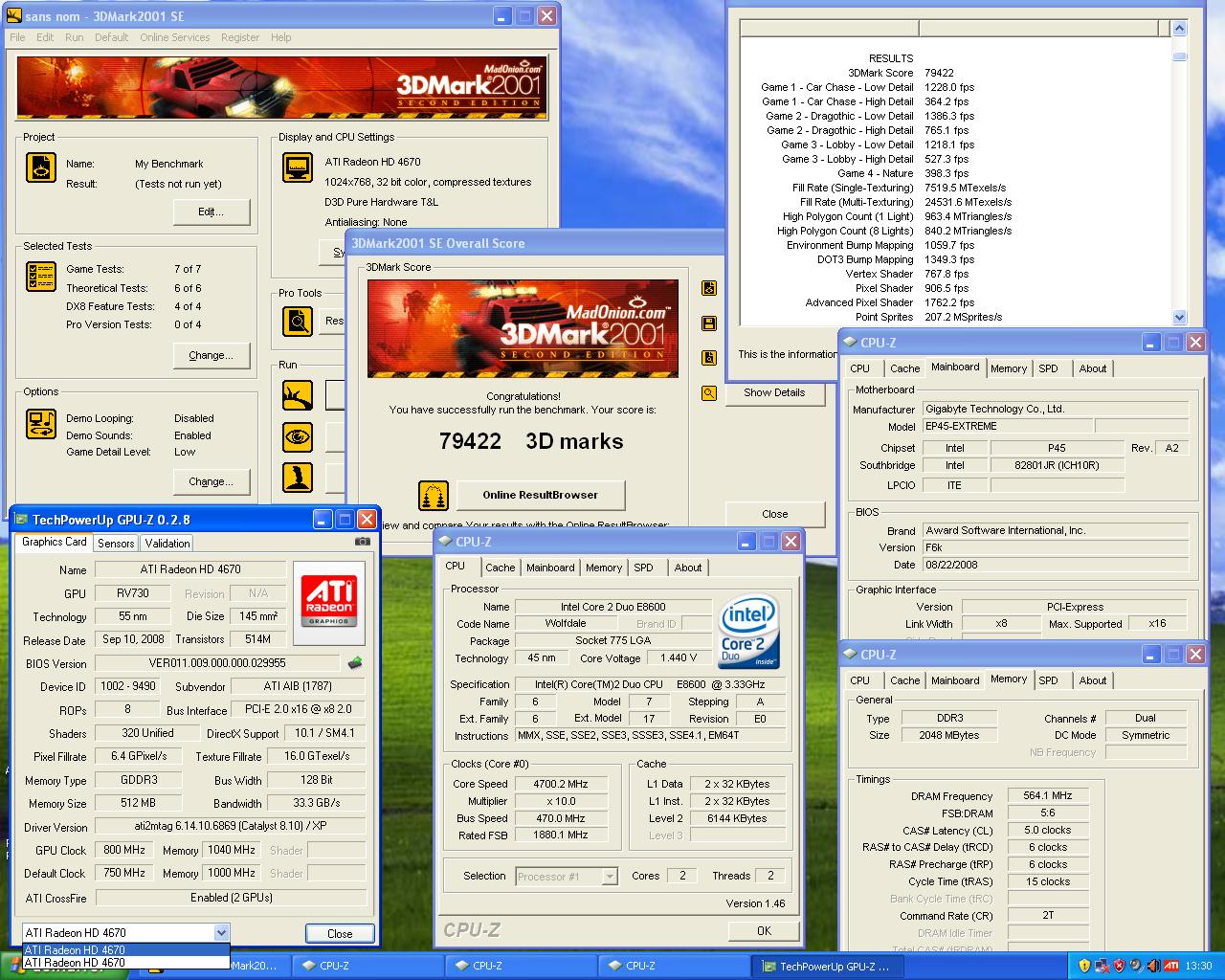Click the edit description icon in score dialog
The height and width of the screenshot is (980, 1225).
(709, 288)
